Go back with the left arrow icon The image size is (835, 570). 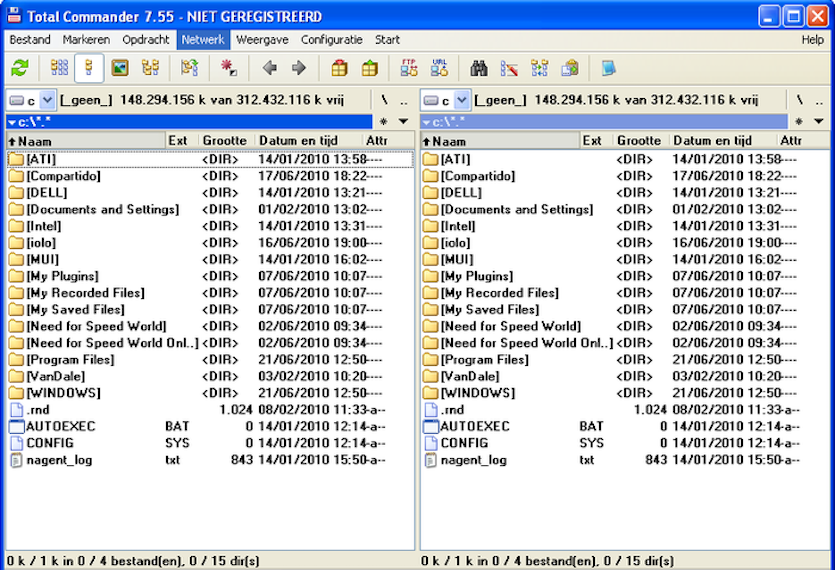click(269, 68)
